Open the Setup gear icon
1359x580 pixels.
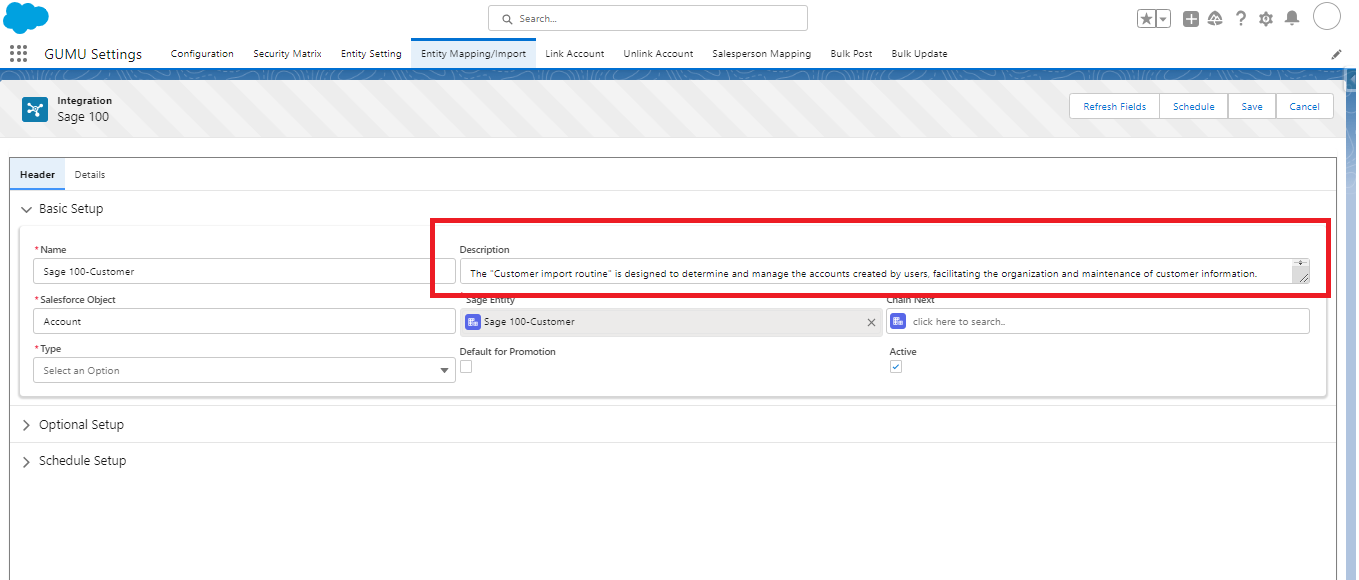coord(1266,19)
